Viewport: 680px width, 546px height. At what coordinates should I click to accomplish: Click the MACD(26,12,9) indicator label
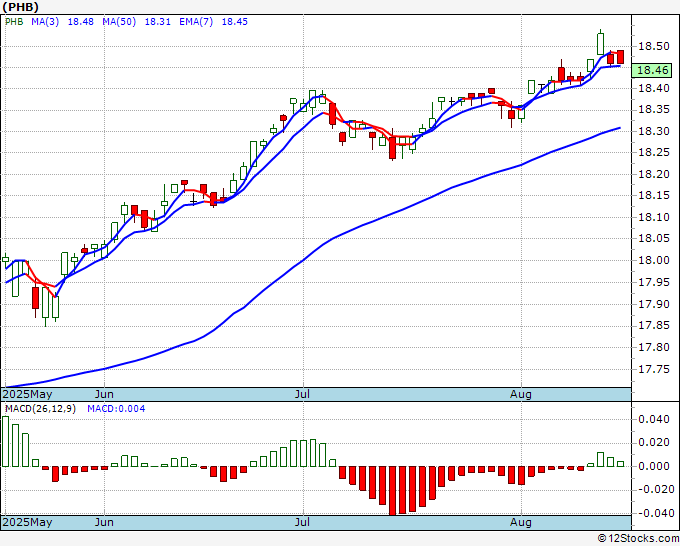coord(40,409)
